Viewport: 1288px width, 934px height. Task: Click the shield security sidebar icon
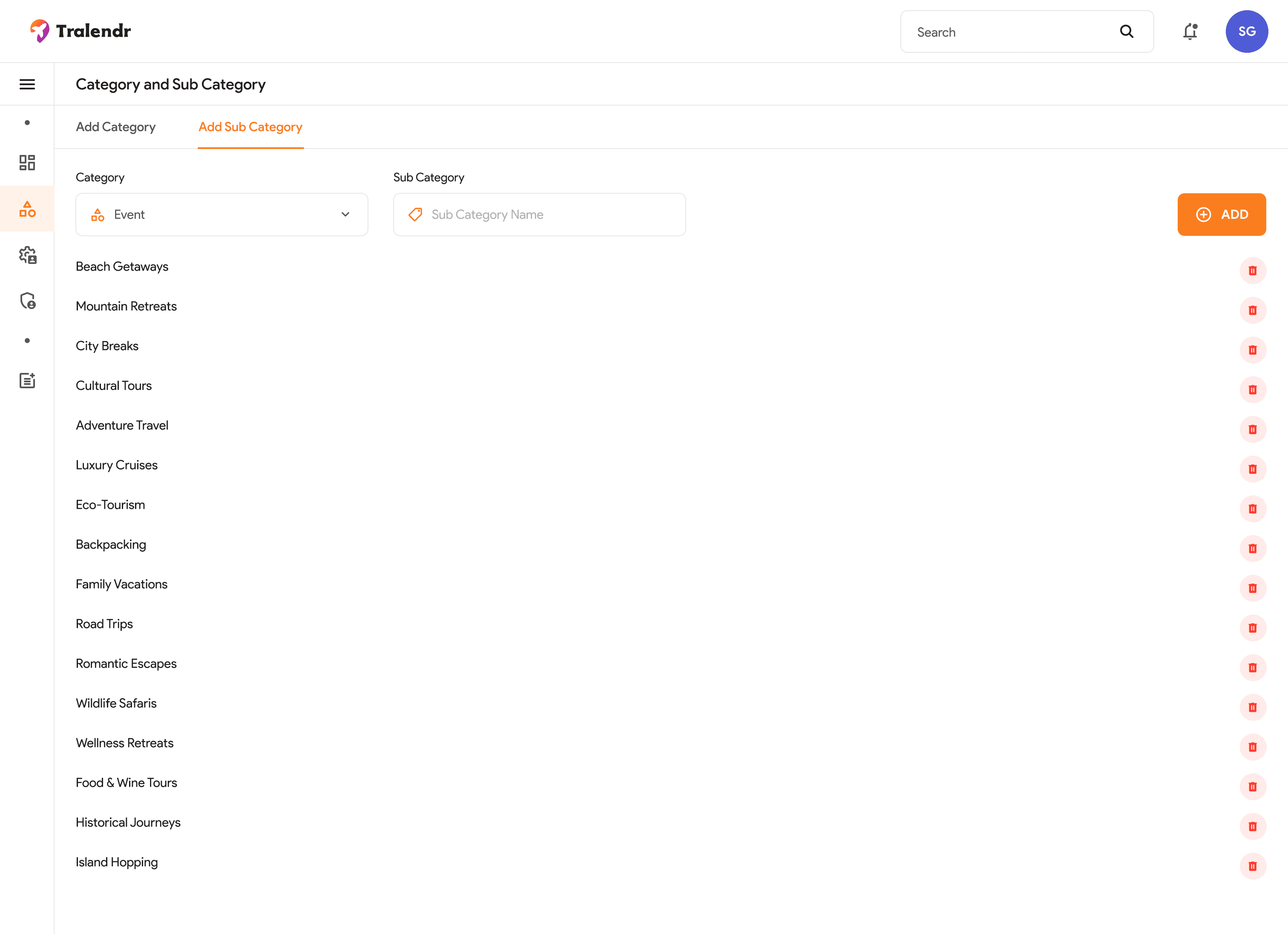pos(27,301)
